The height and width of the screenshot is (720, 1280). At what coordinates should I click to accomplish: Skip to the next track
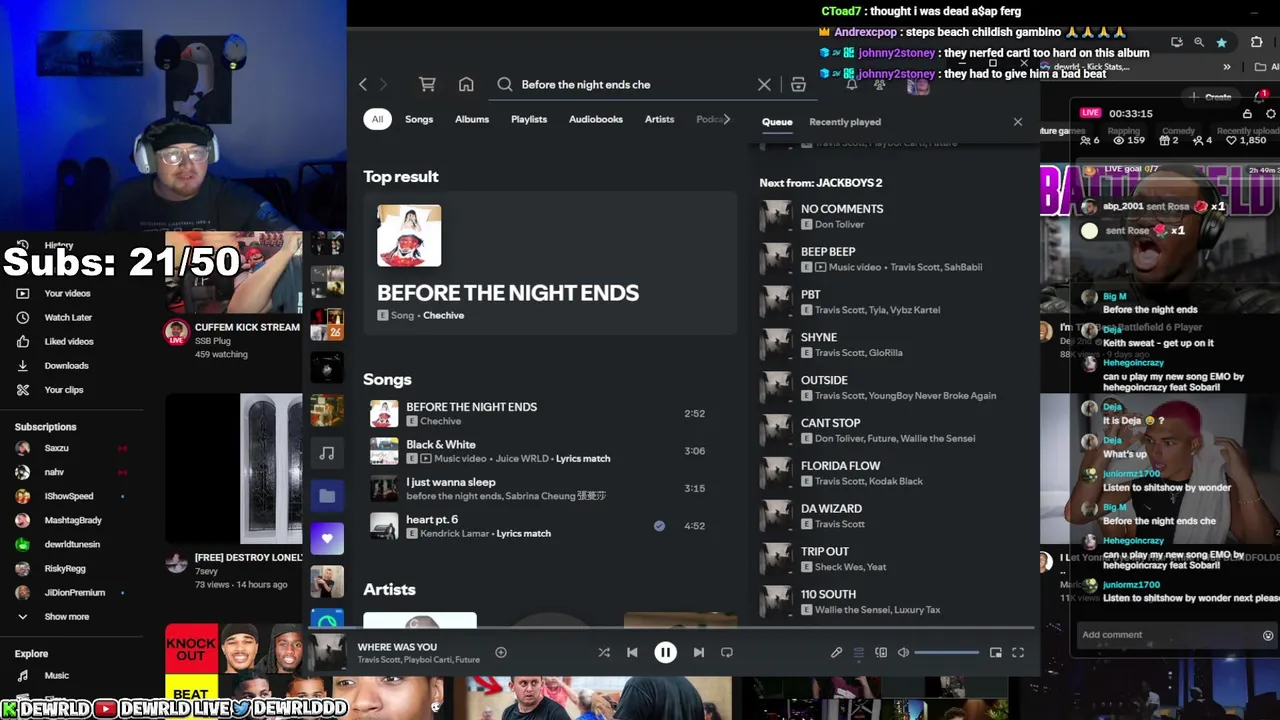[x=699, y=653]
